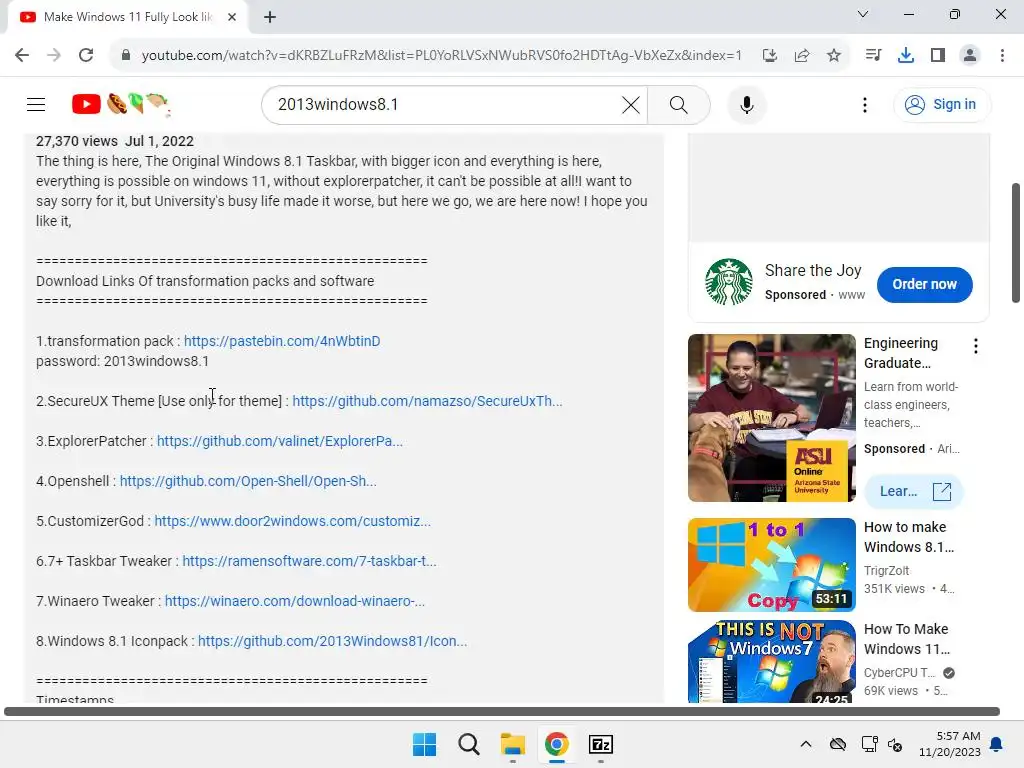Open the 7+ Taskbar Tweaker ramensoftware link
The height and width of the screenshot is (768, 1024).
pyautogui.click(x=309, y=561)
